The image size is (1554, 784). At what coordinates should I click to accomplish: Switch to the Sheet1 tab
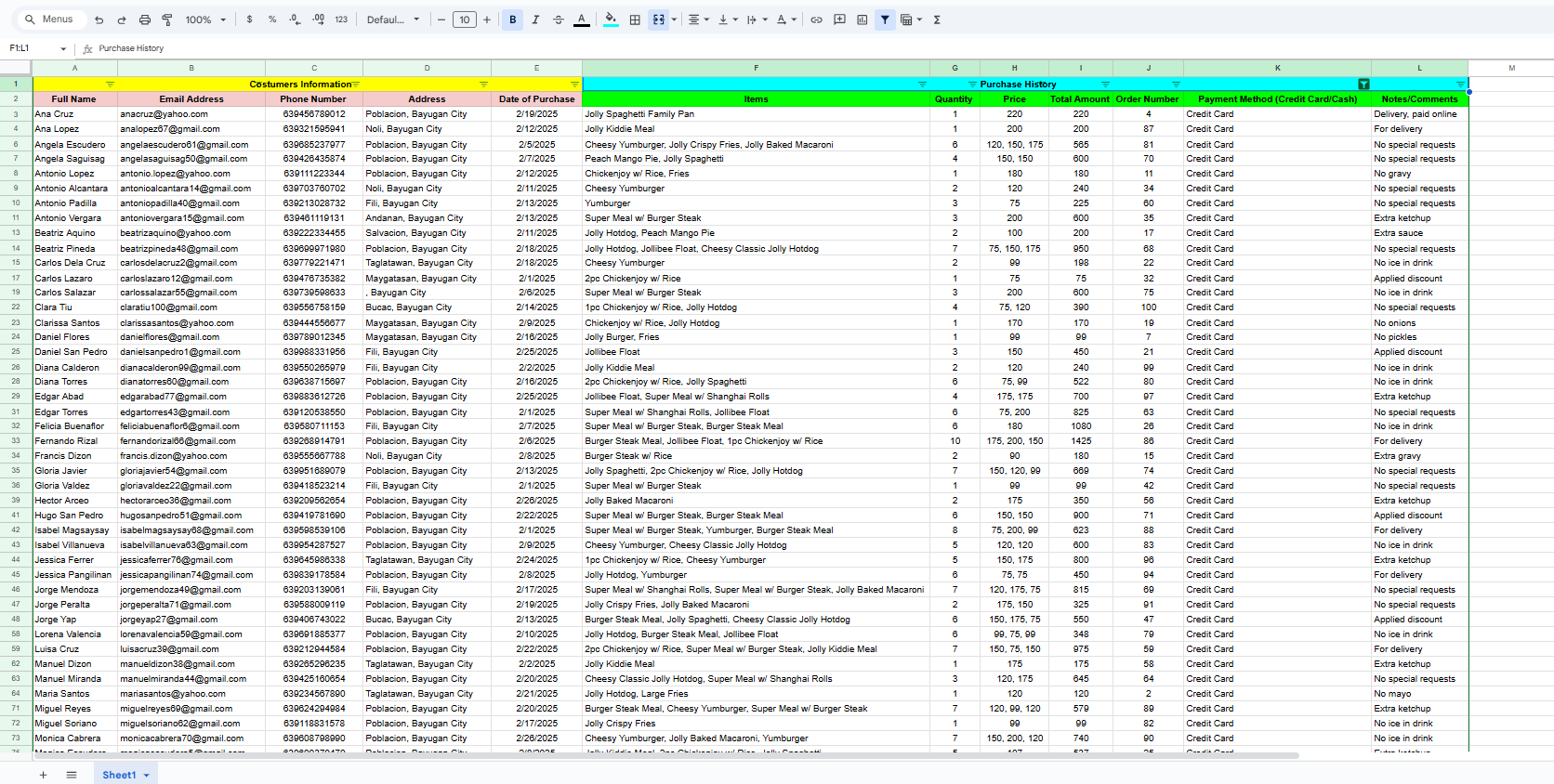[119, 775]
